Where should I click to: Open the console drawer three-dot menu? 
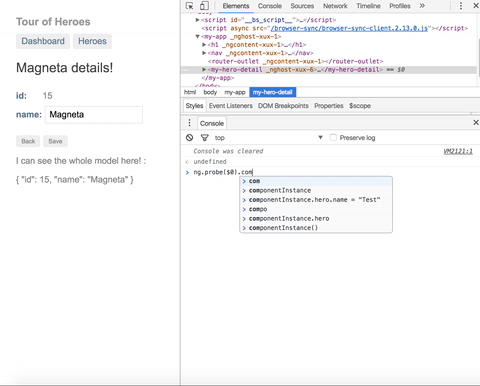(x=189, y=123)
